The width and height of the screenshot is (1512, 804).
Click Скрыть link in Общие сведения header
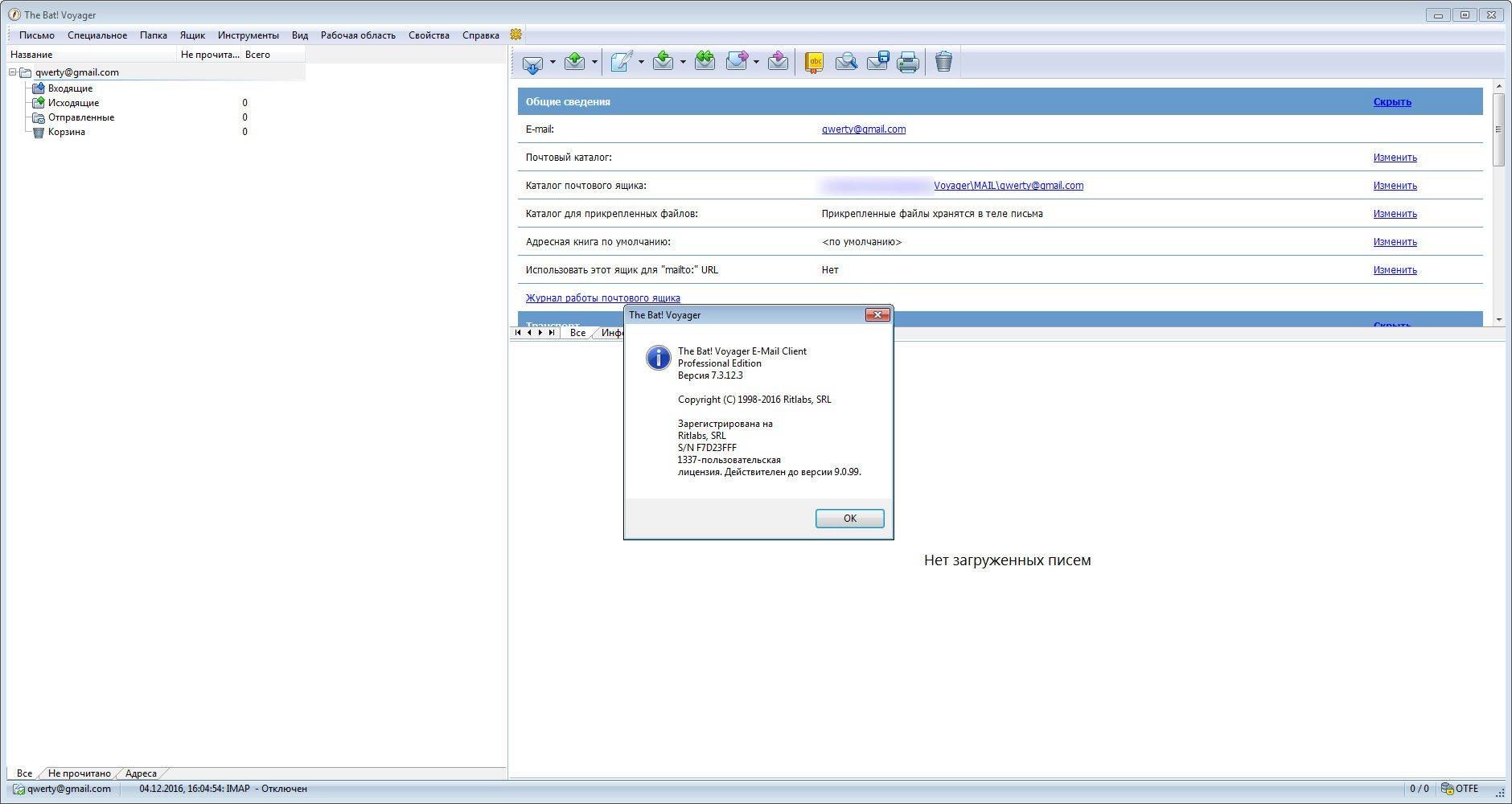(1392, 102)
